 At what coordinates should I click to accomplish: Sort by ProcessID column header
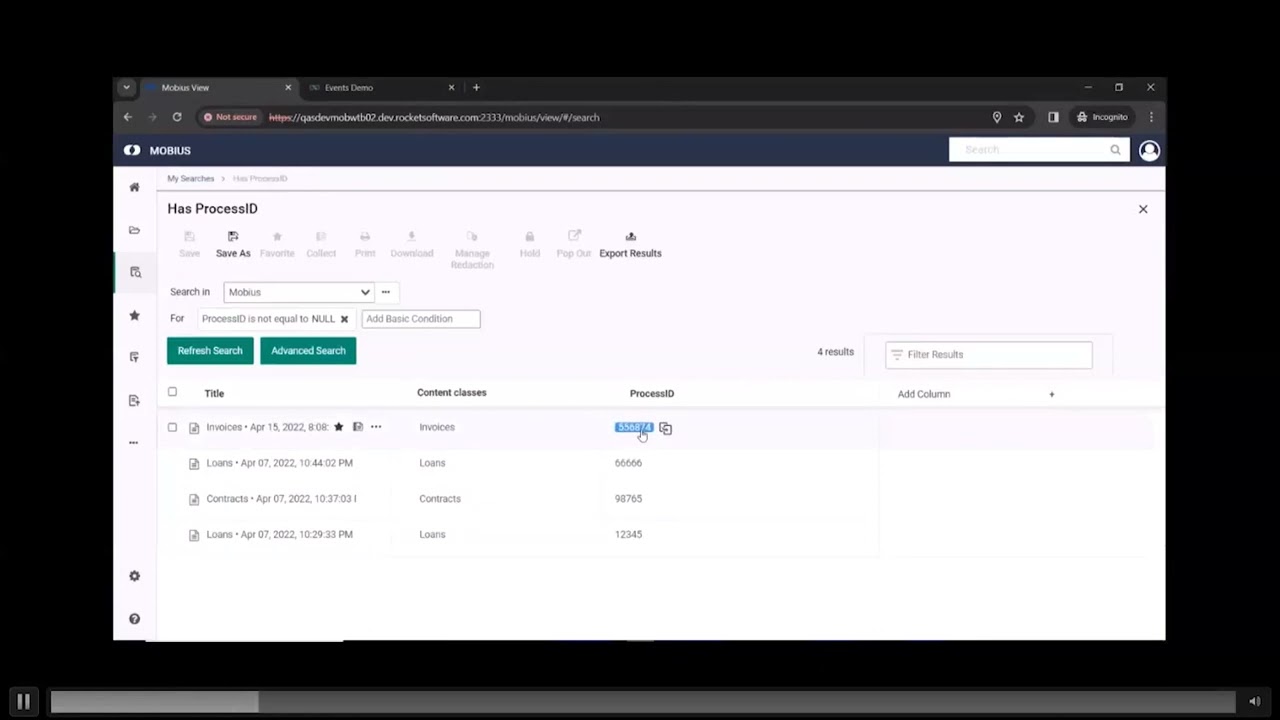click(x=652, y=394)
